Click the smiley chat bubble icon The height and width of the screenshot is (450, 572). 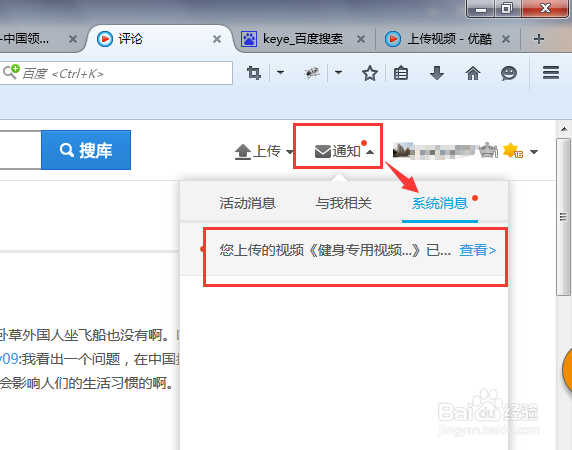pyautogui.click(x=509, y=73)
